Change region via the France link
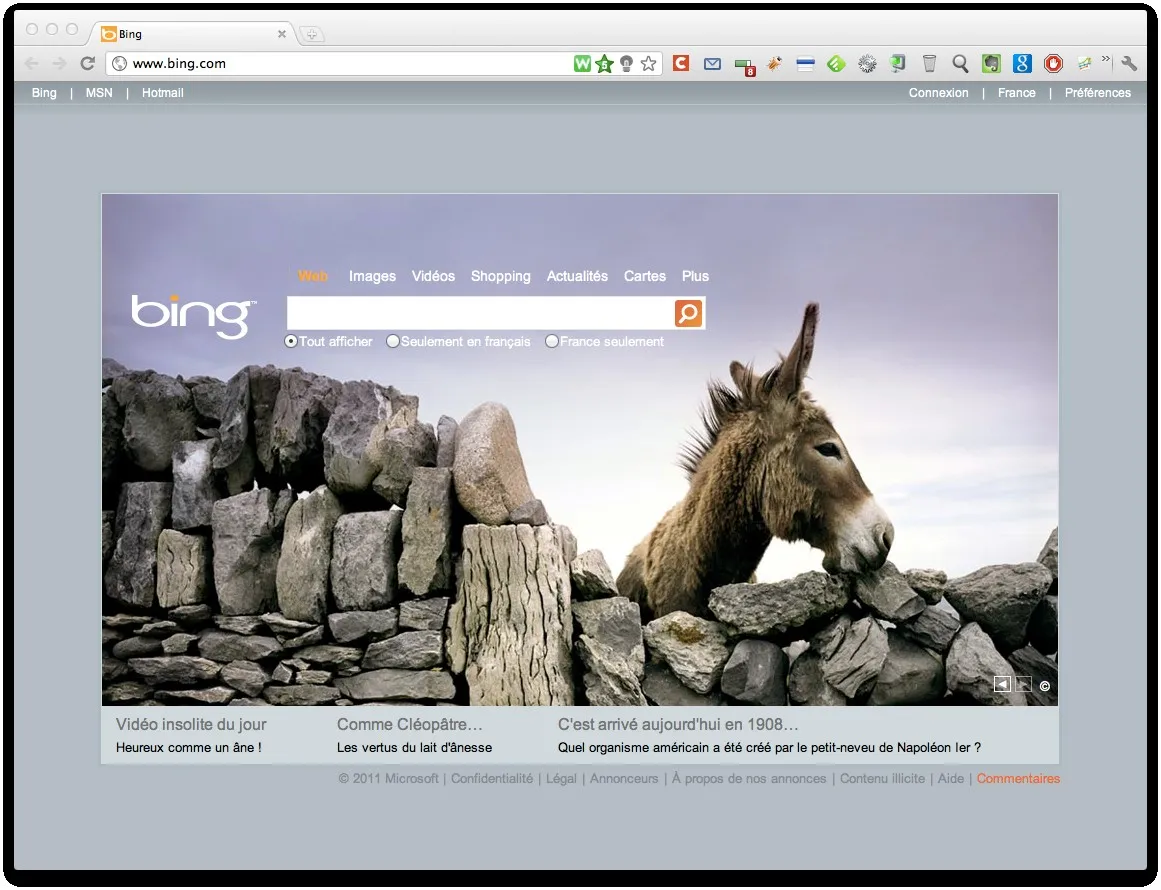The width and height of the screenshot is (1161, 890). [1017, 93]
